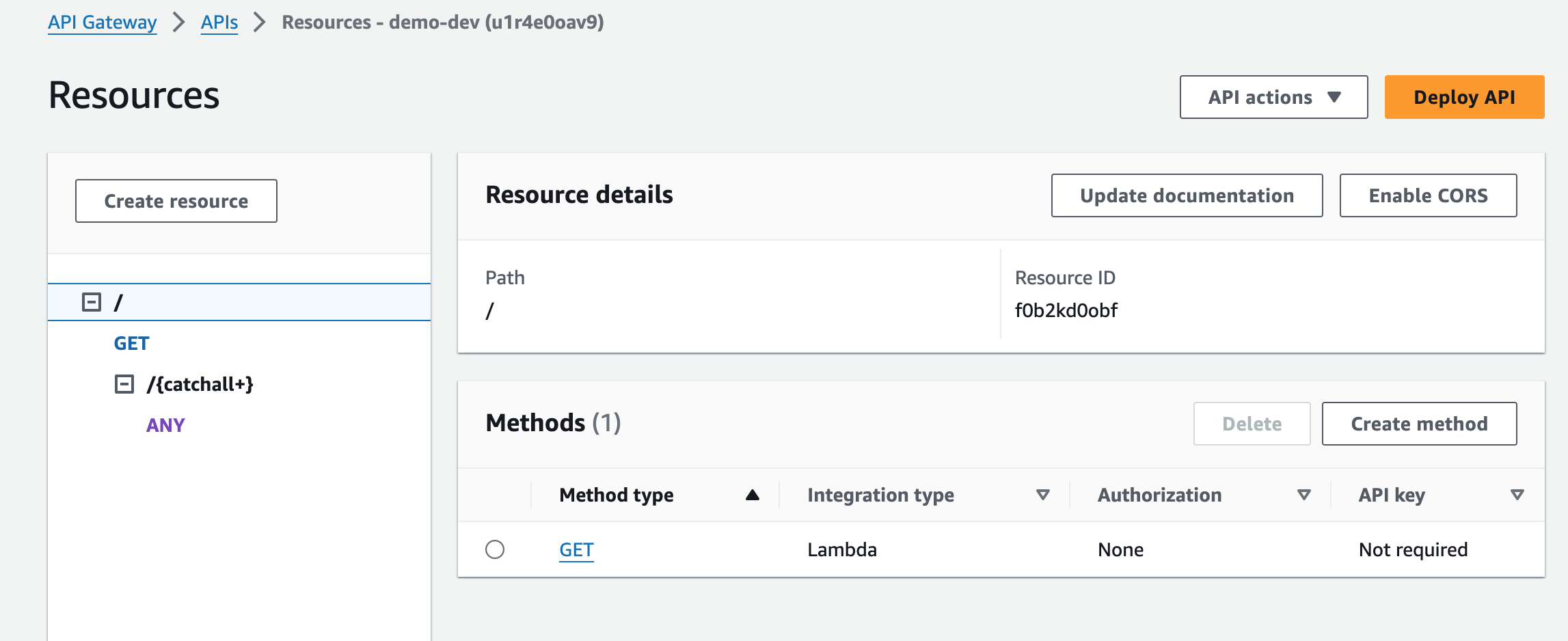The width and height of the screenshot is (1568, 641).
Task: Collapse the /{catchall+} resource node
Action: click(x=124, y=384)
